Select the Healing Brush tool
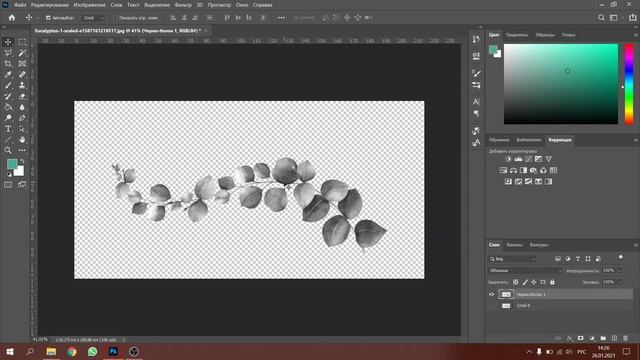 pyautogui.click(x=22, y=74)
